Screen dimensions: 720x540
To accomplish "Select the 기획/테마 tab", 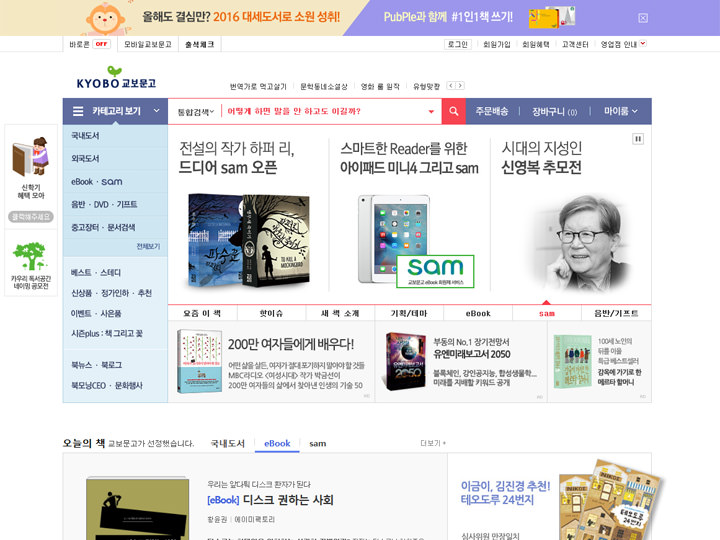I will [x=409, y=313].
